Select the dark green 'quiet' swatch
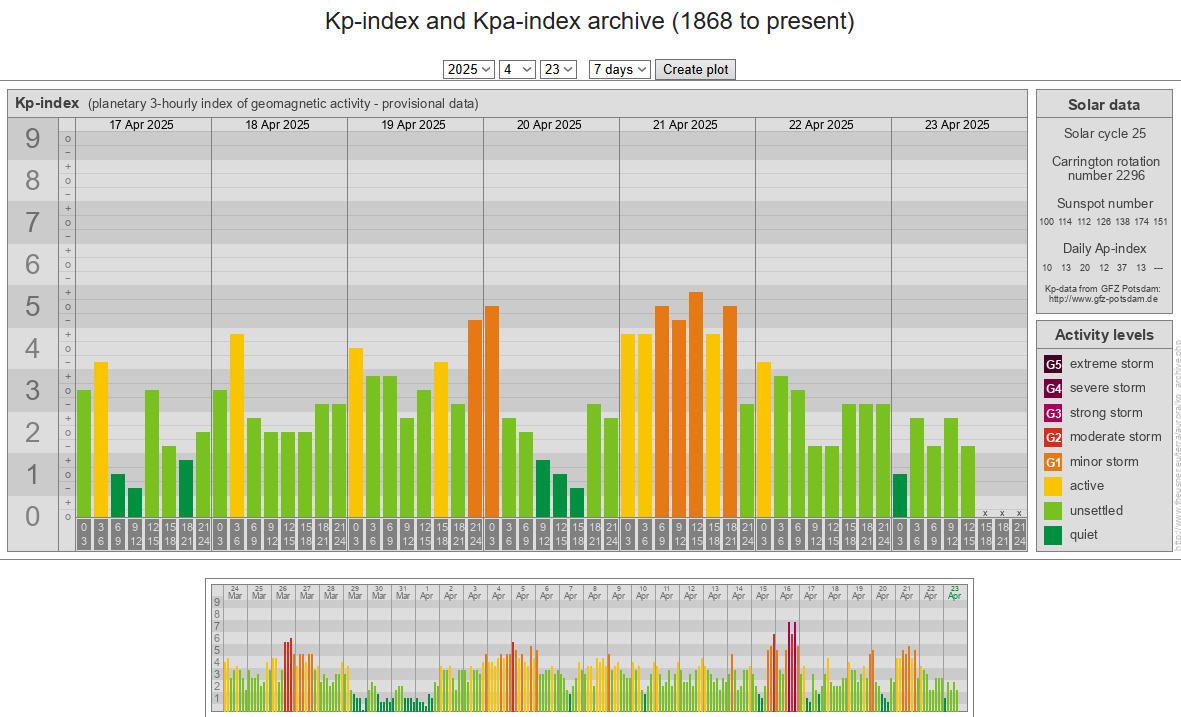 click(1053, 535)
